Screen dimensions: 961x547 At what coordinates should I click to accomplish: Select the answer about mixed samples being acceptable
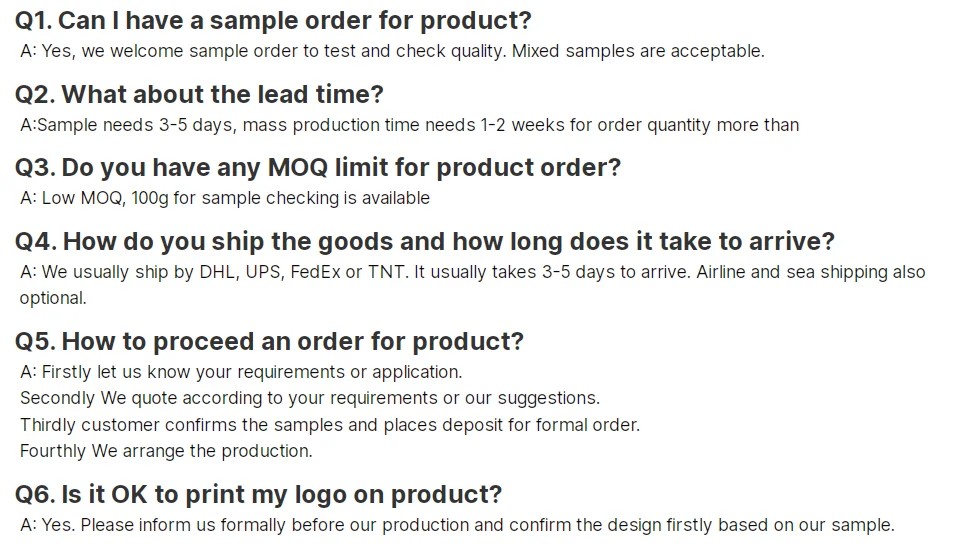coord(392,51)
